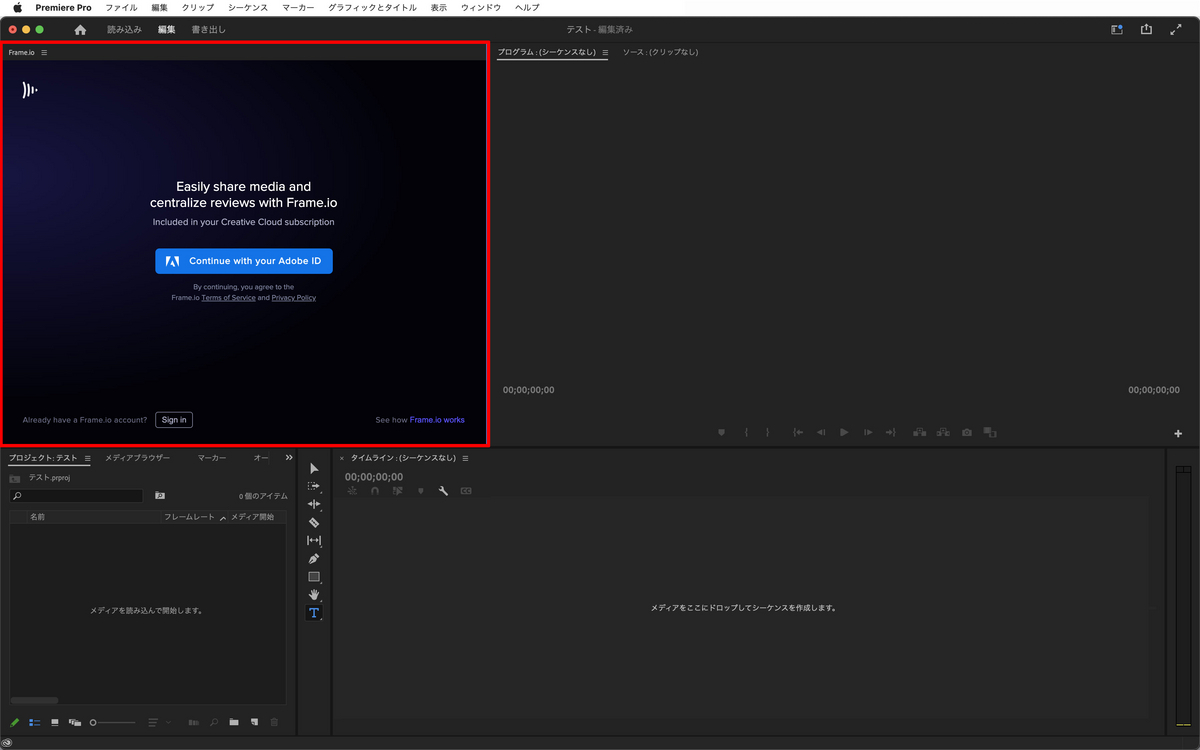The image size is (1200, 750).
Task: Click Play button in Program monitor
Action: point(844,433)
